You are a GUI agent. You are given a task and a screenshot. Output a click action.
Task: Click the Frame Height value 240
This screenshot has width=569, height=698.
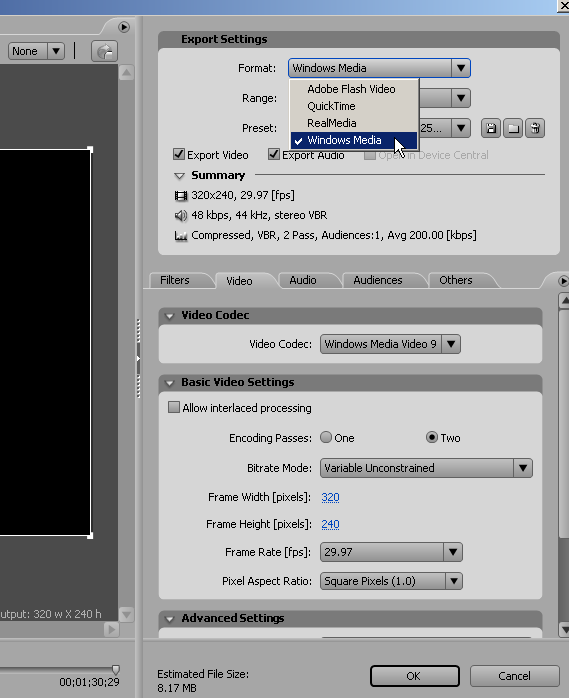[330, 524]
